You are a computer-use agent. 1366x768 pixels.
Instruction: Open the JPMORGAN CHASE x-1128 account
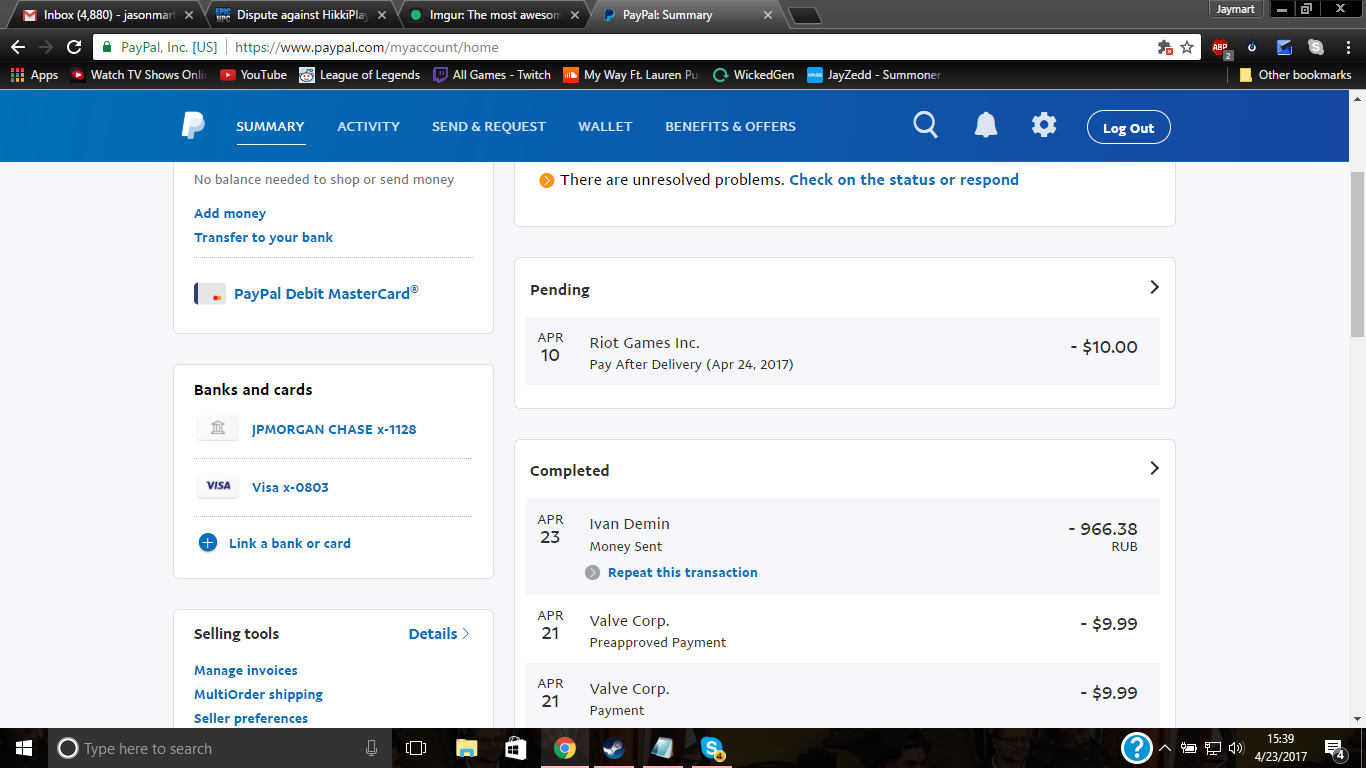click(334, 429)
